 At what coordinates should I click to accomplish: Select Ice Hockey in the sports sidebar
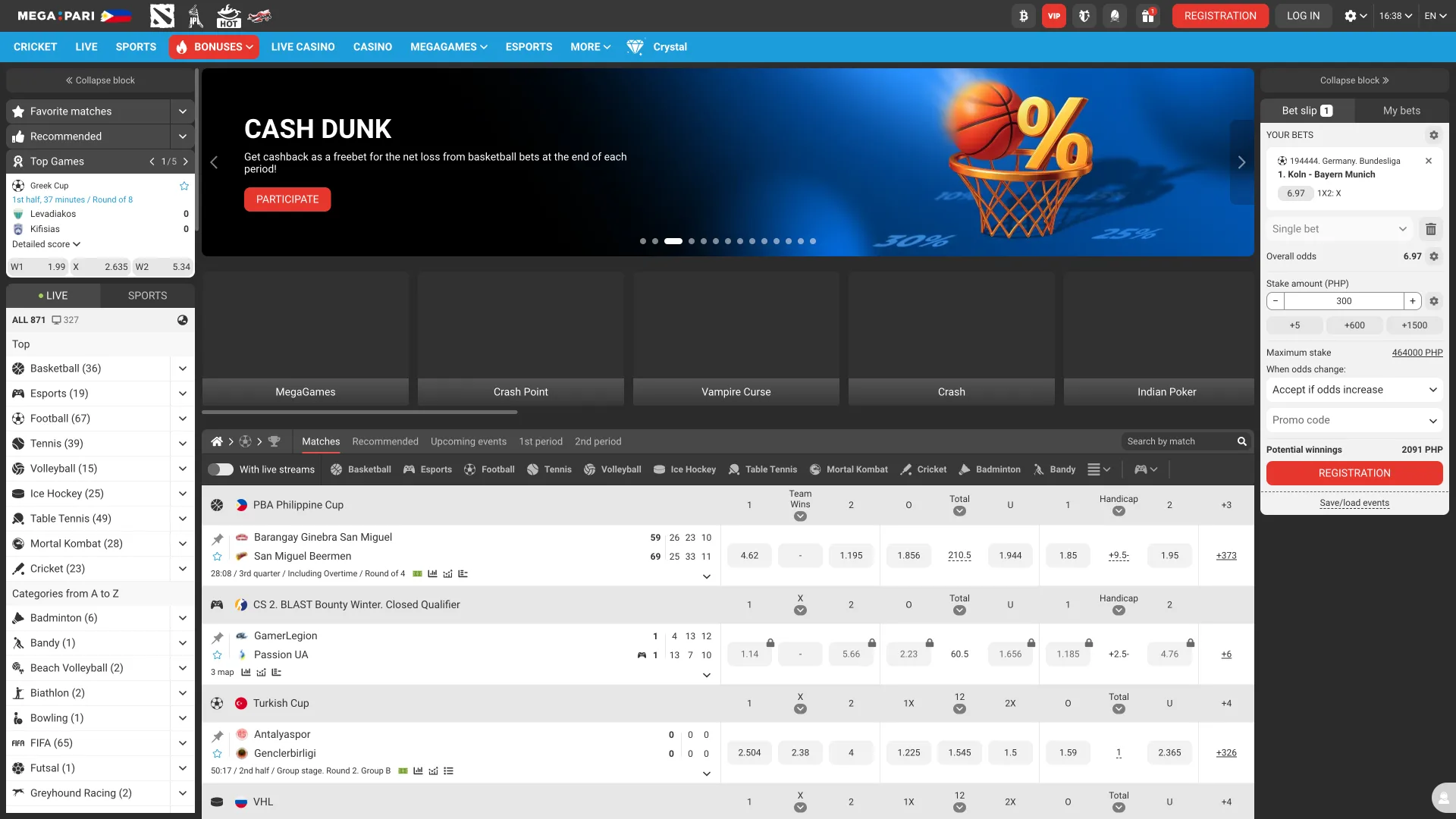(67, 493)
